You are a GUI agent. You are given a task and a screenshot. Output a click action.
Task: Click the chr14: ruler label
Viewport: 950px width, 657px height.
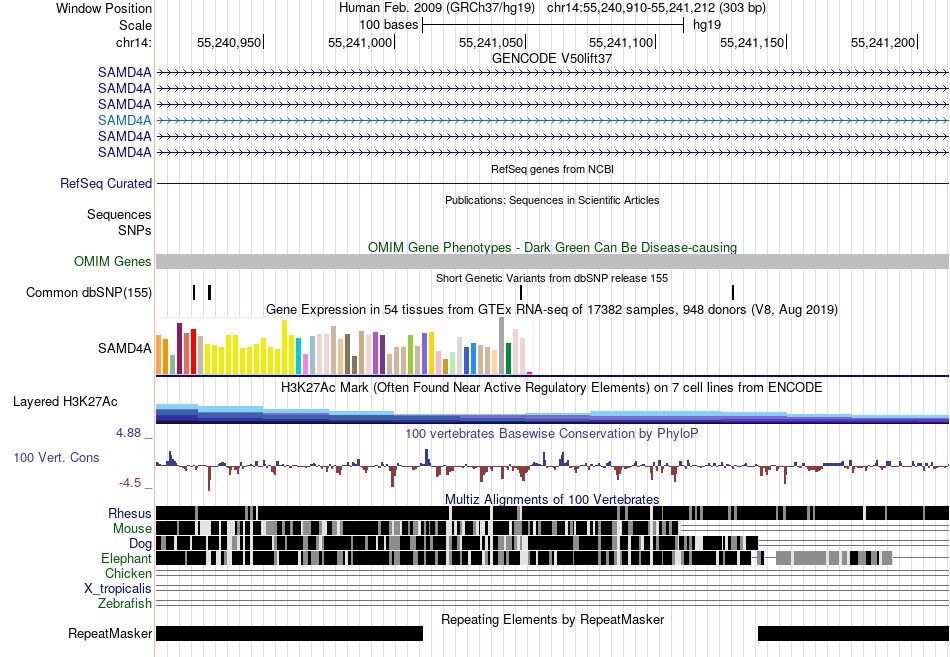coord(134,42)
